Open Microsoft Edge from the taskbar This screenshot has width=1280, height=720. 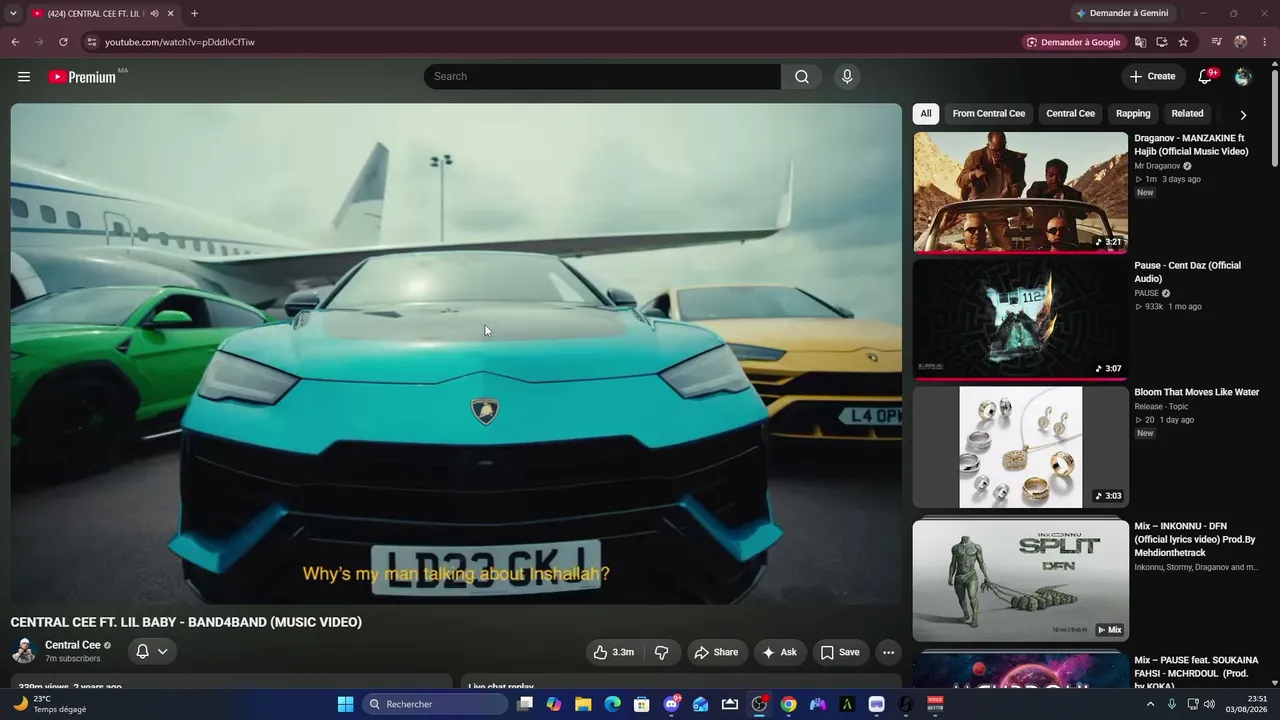coord(612,704)
